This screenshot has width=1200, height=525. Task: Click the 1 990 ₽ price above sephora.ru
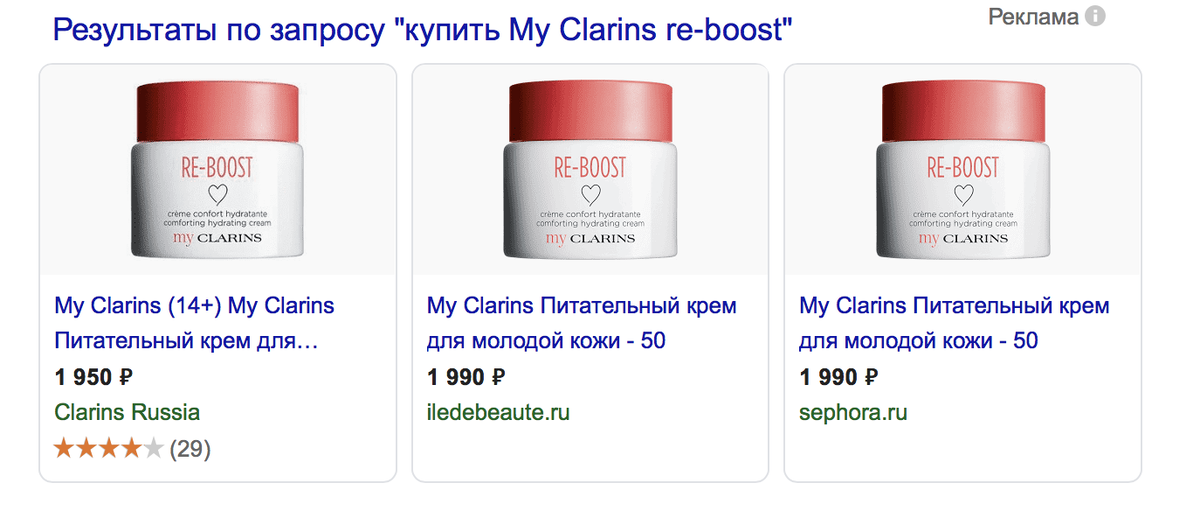[x=840, y=378]
